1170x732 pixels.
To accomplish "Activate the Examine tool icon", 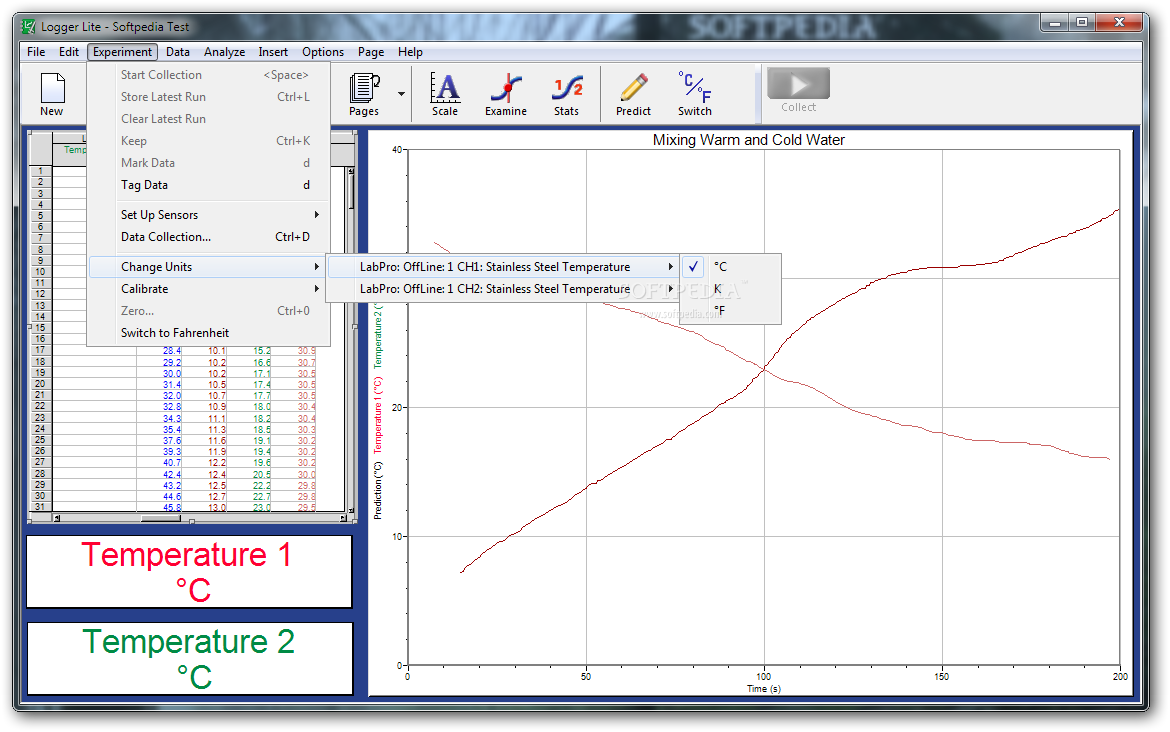I will pyautogui.click(x=506, y=93).
